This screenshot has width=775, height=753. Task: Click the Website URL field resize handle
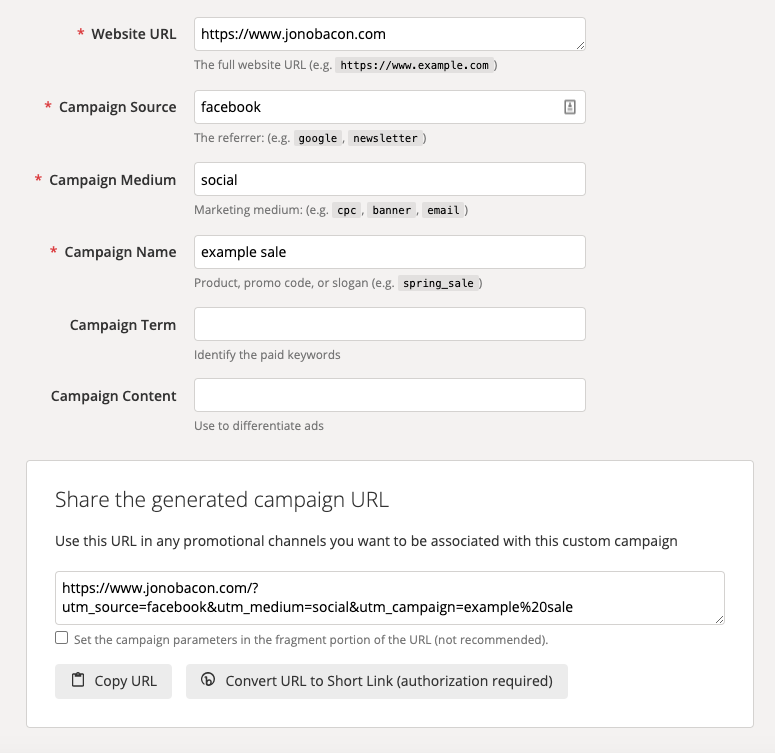coord(579,44)
